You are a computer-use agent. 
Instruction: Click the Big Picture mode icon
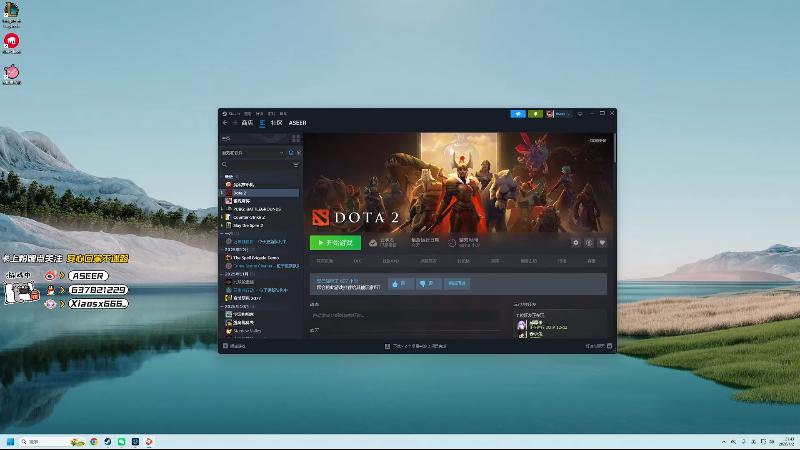580,114
